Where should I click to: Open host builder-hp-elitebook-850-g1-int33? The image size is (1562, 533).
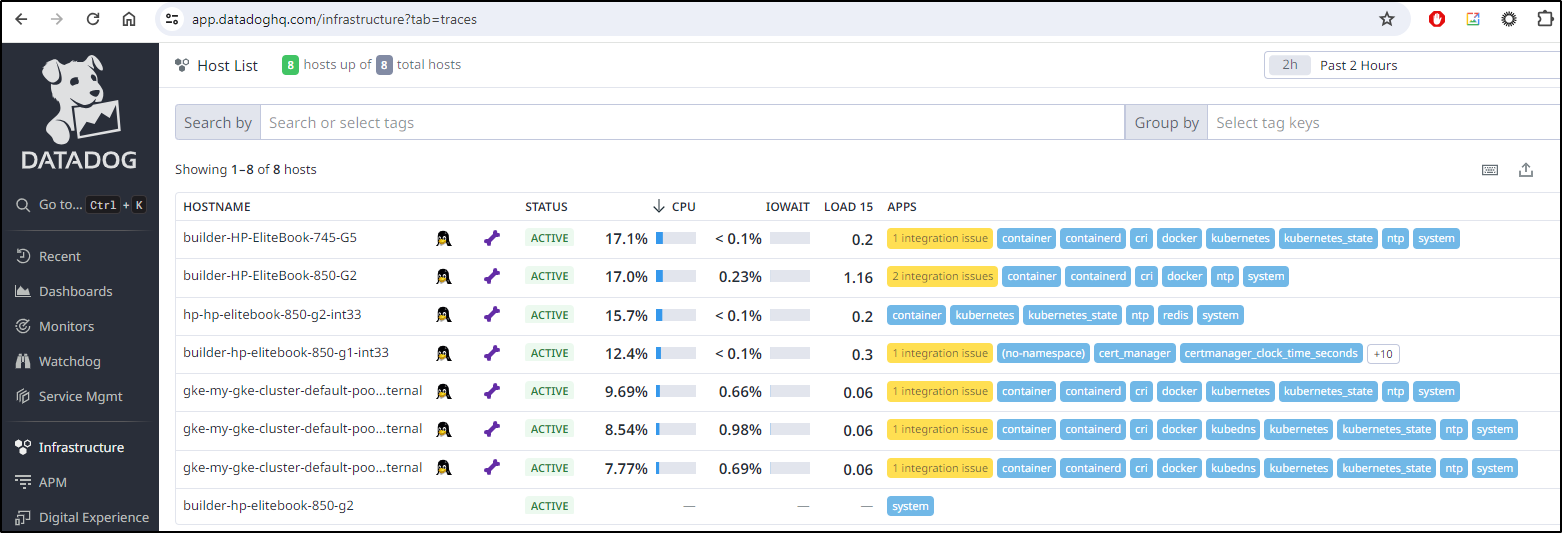coord(286,352)
